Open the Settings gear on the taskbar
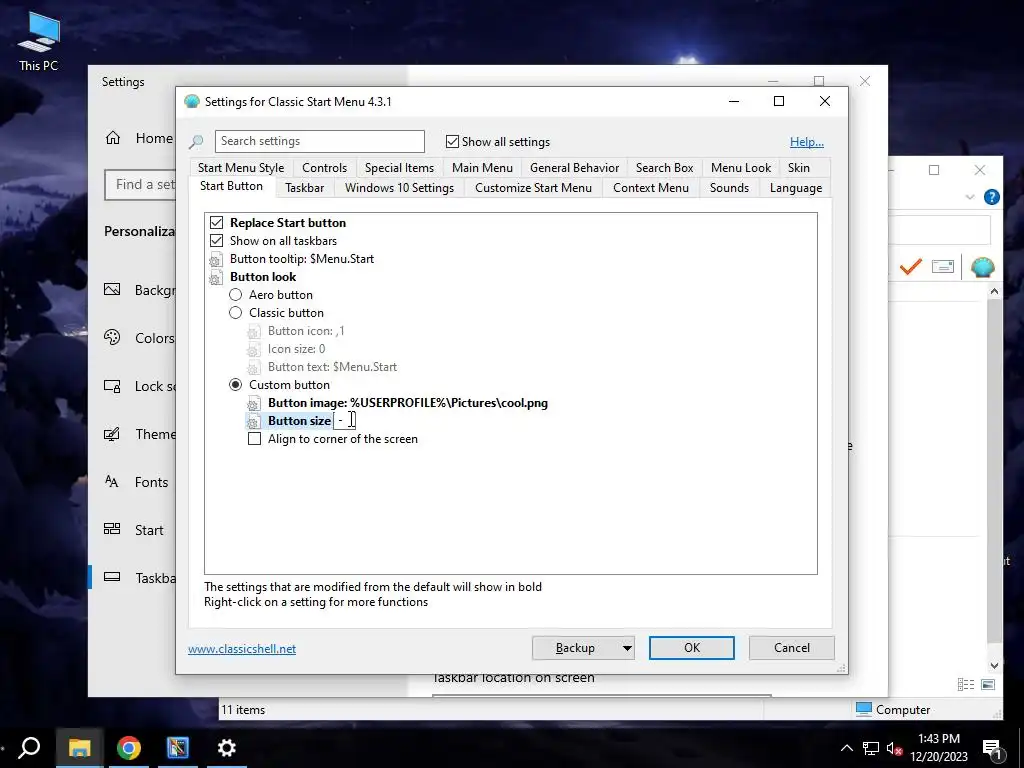The image size is (1024, 768). 227,748
